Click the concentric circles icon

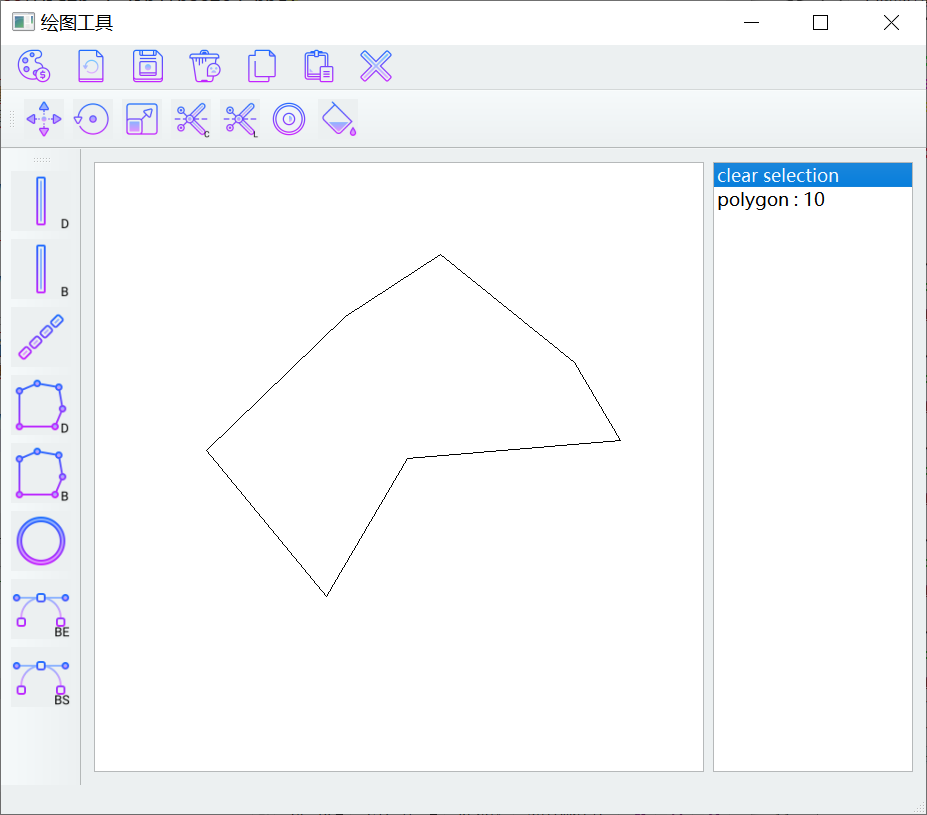point(289,119)
